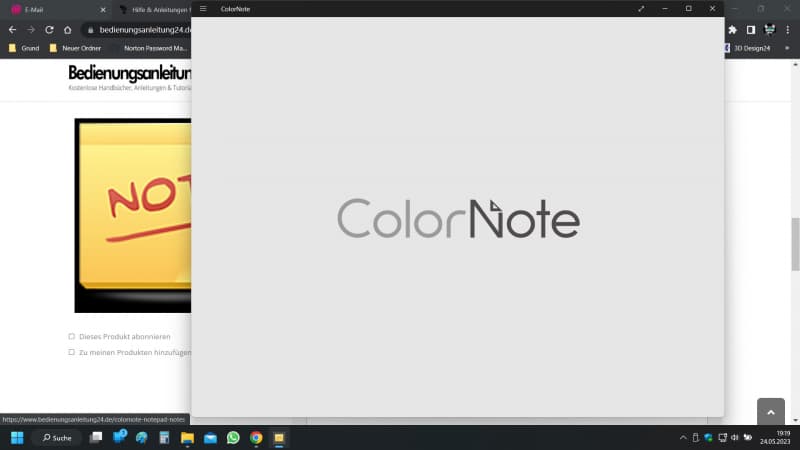Click the Suche taskbar search box

click(57, 438)
